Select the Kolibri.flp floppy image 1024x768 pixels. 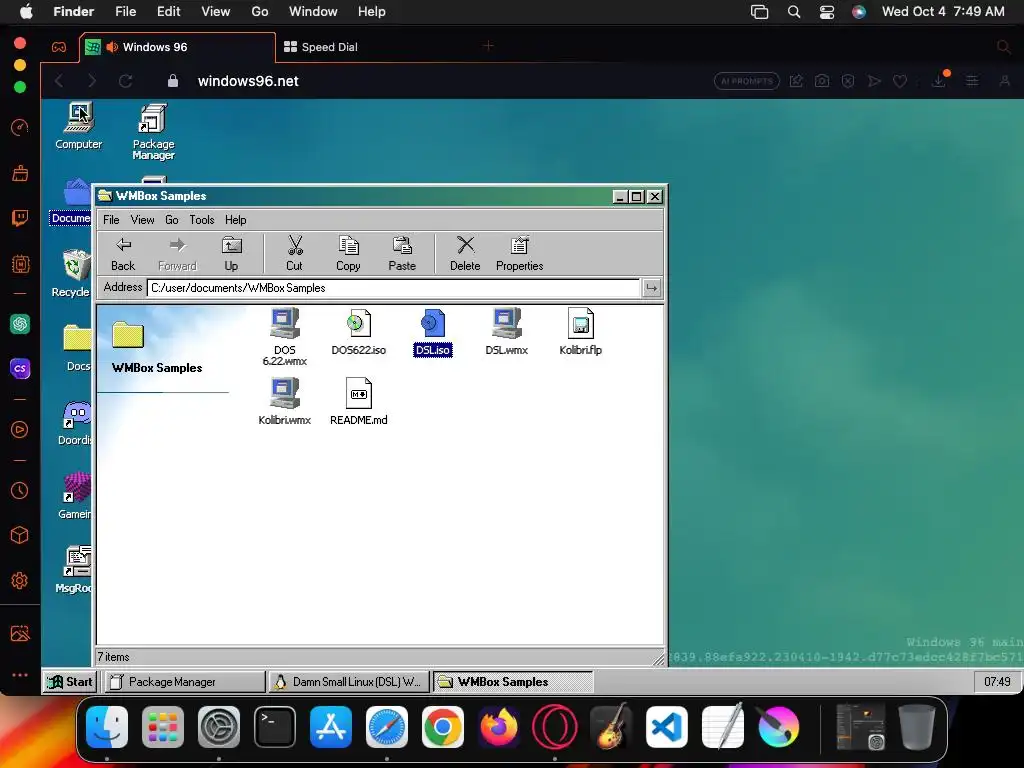click(581, 332)
